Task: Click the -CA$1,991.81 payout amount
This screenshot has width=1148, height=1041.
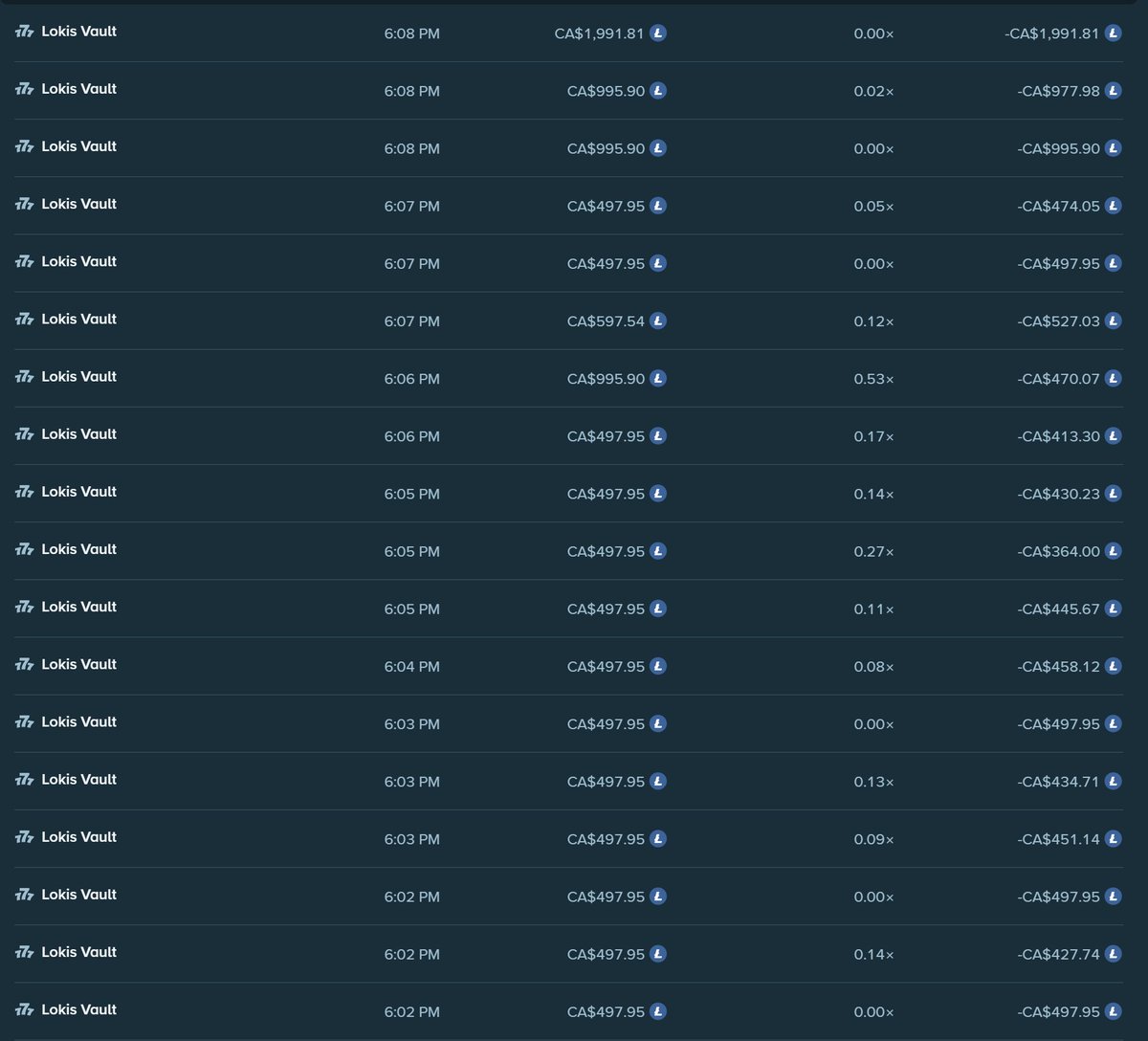Action: (x=1051, y=33)
